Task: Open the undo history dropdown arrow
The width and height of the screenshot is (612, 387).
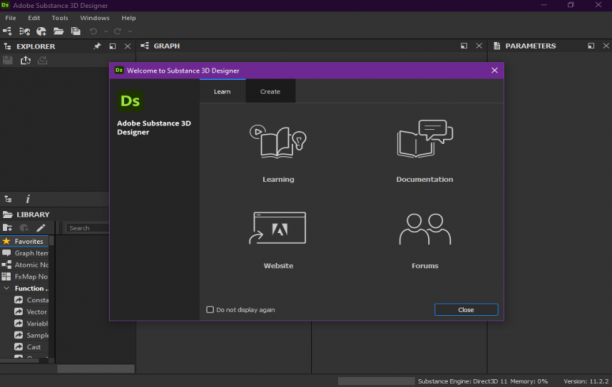Action: tap(105, 31)
